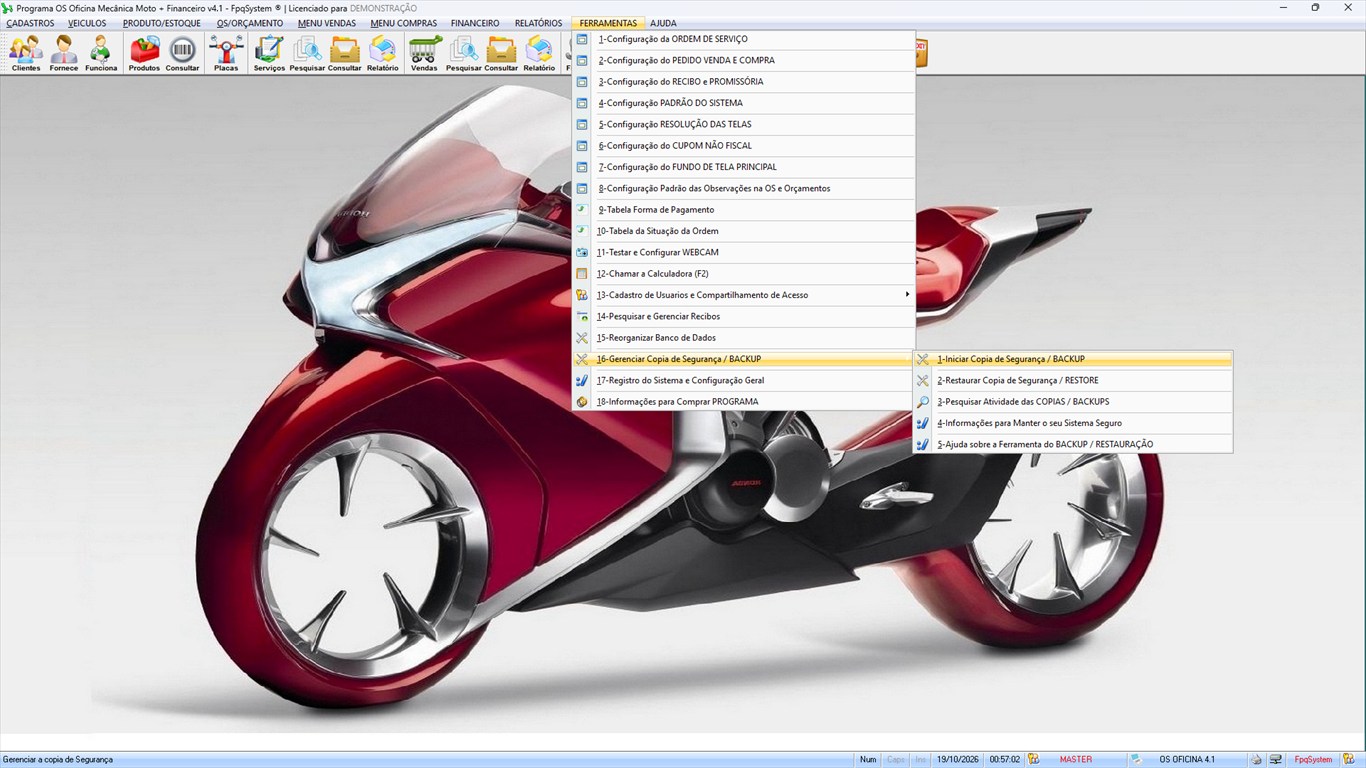1366x768 pixels.
Task: Choose Configuração da ORDEM DE SERVIÇO
Action: pyautogui.click(x=744, y=39)
